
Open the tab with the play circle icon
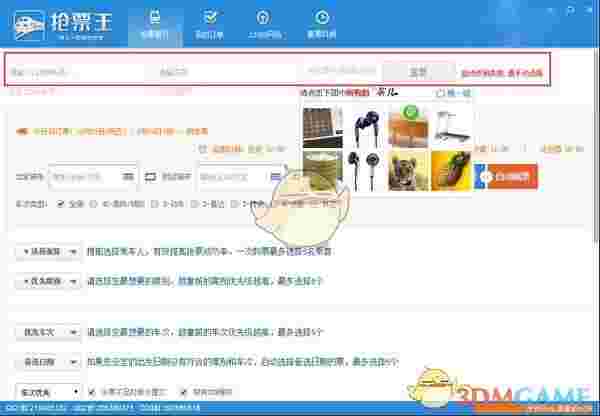point(321,25)
